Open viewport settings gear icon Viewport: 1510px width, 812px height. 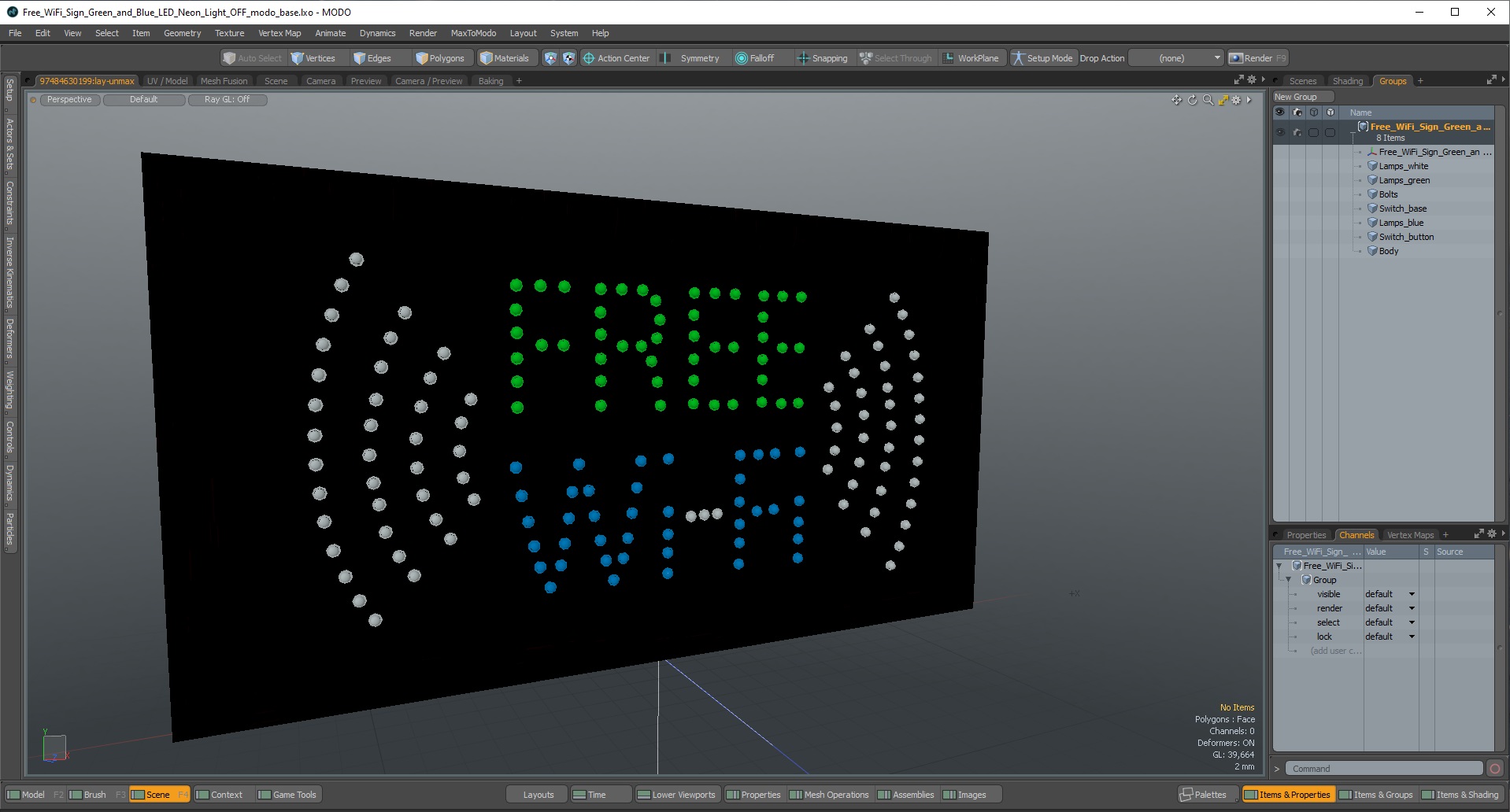pyautogui.click(x=1237, y=100)
